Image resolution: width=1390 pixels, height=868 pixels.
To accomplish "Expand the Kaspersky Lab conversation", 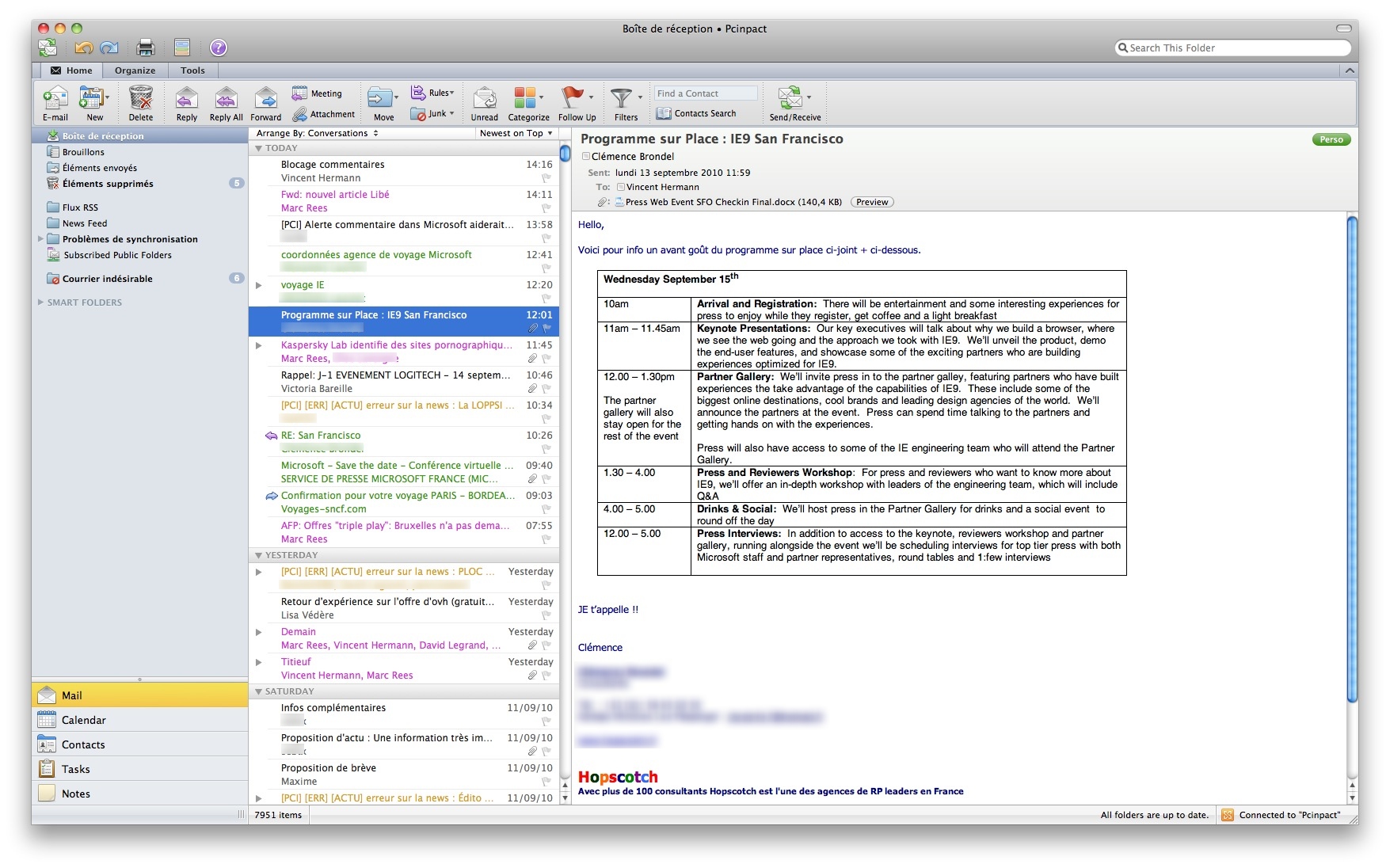I will pyautogui.click(x=258, y=345).
